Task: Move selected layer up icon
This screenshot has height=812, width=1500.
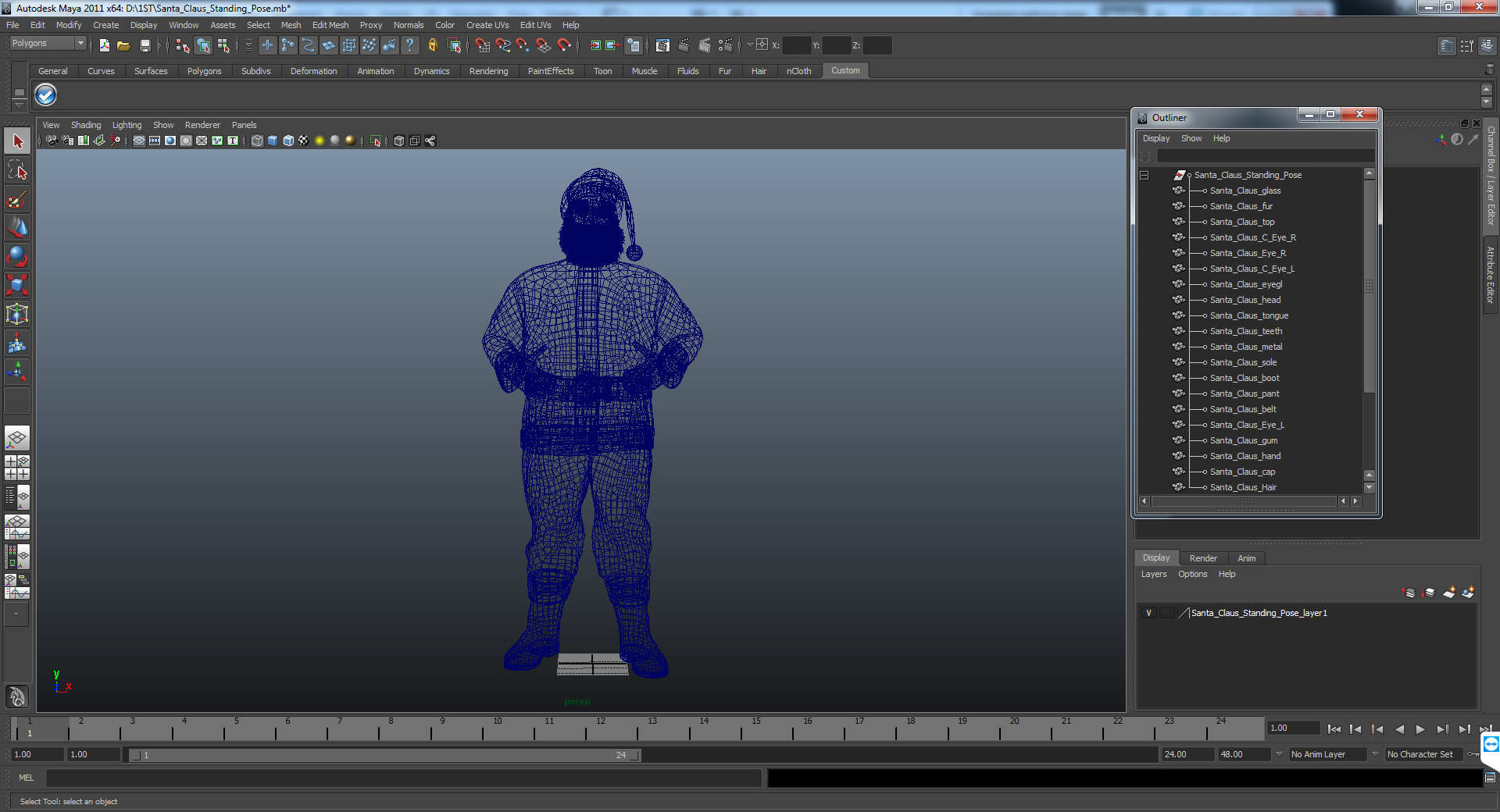Action: [x=1409, y=593]
